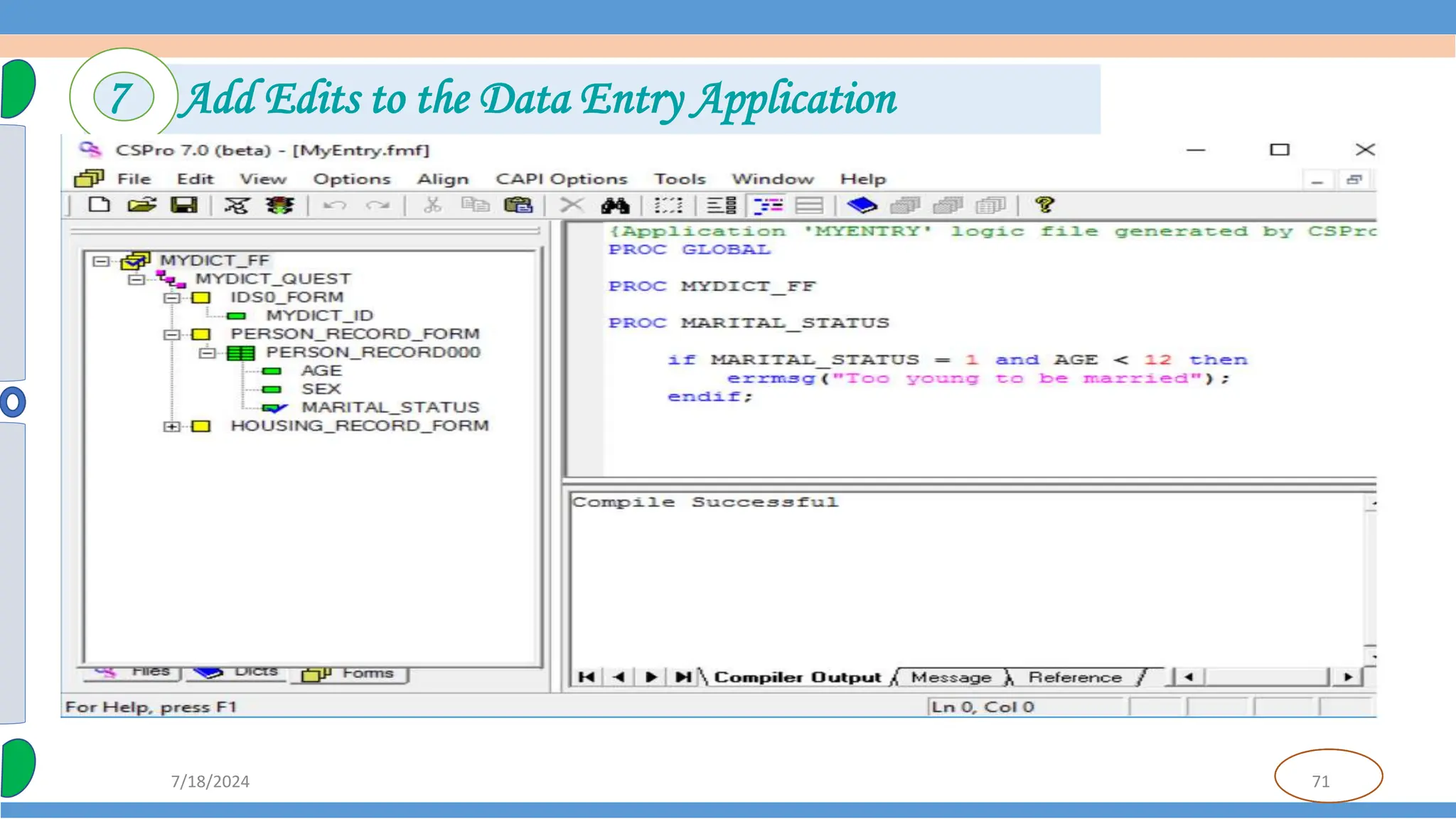Click the Compile Successful message text
Viewport: 1456px width, 819px height.
[705, 502]
